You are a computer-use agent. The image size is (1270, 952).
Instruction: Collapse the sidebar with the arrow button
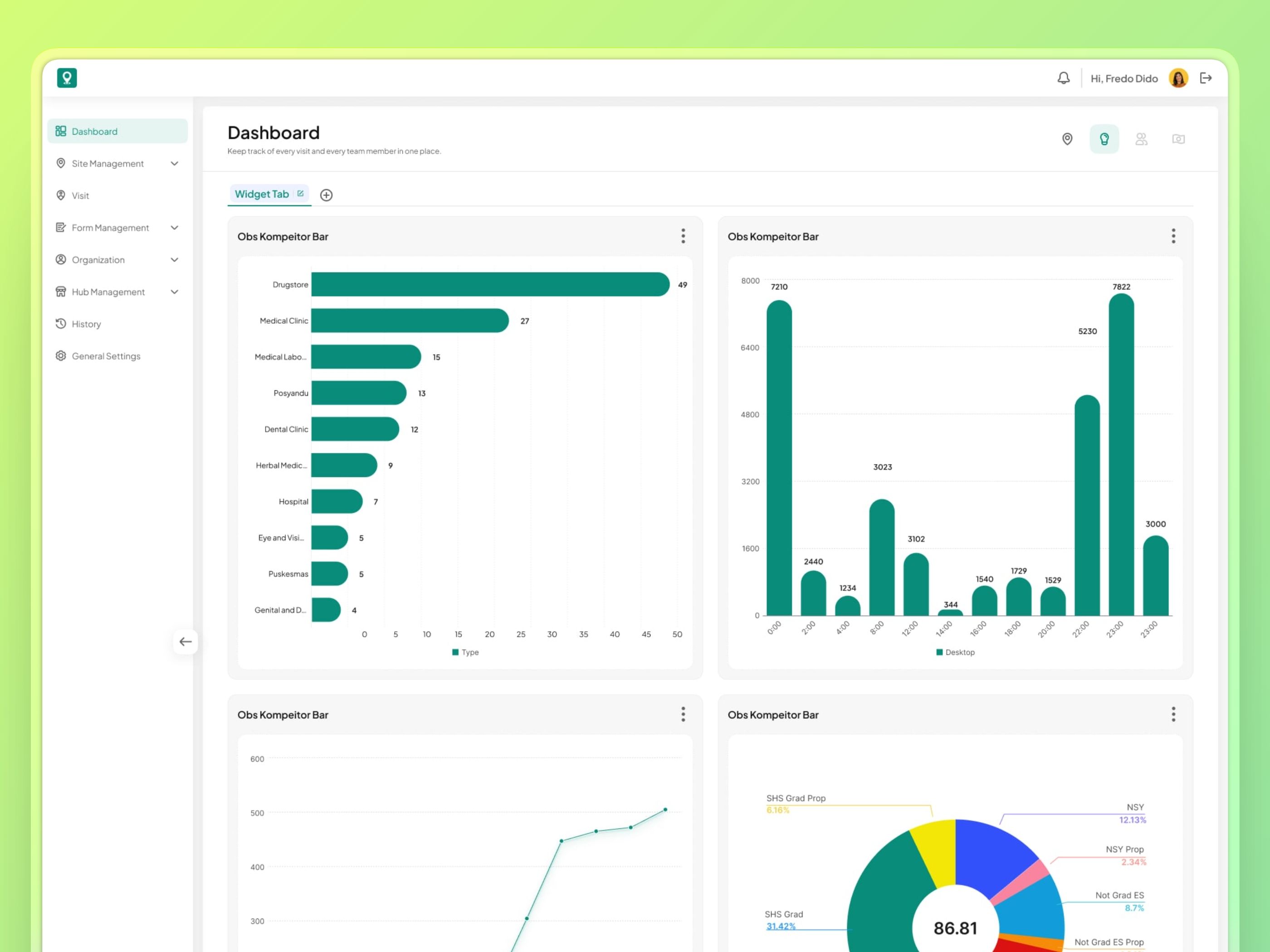(x=186, y=641)
